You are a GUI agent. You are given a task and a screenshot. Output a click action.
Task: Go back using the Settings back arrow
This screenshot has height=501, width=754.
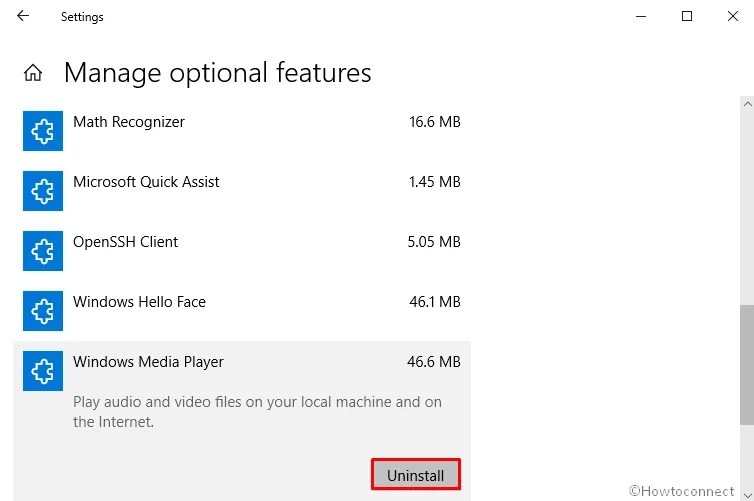[23, 16]
